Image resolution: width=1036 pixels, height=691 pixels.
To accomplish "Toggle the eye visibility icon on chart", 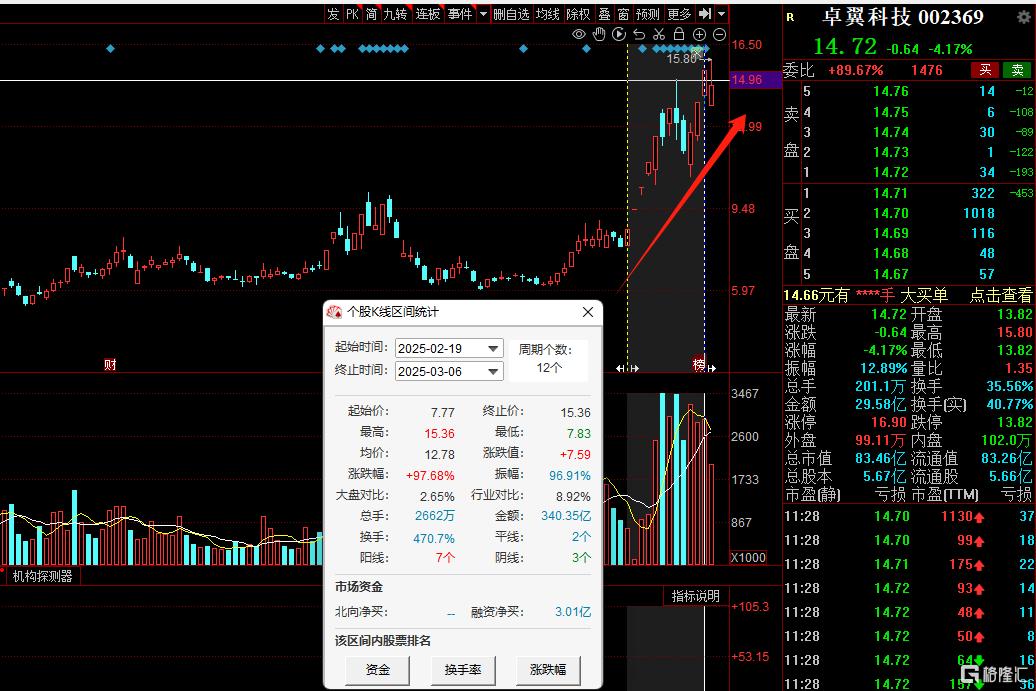I will (579, 34).
